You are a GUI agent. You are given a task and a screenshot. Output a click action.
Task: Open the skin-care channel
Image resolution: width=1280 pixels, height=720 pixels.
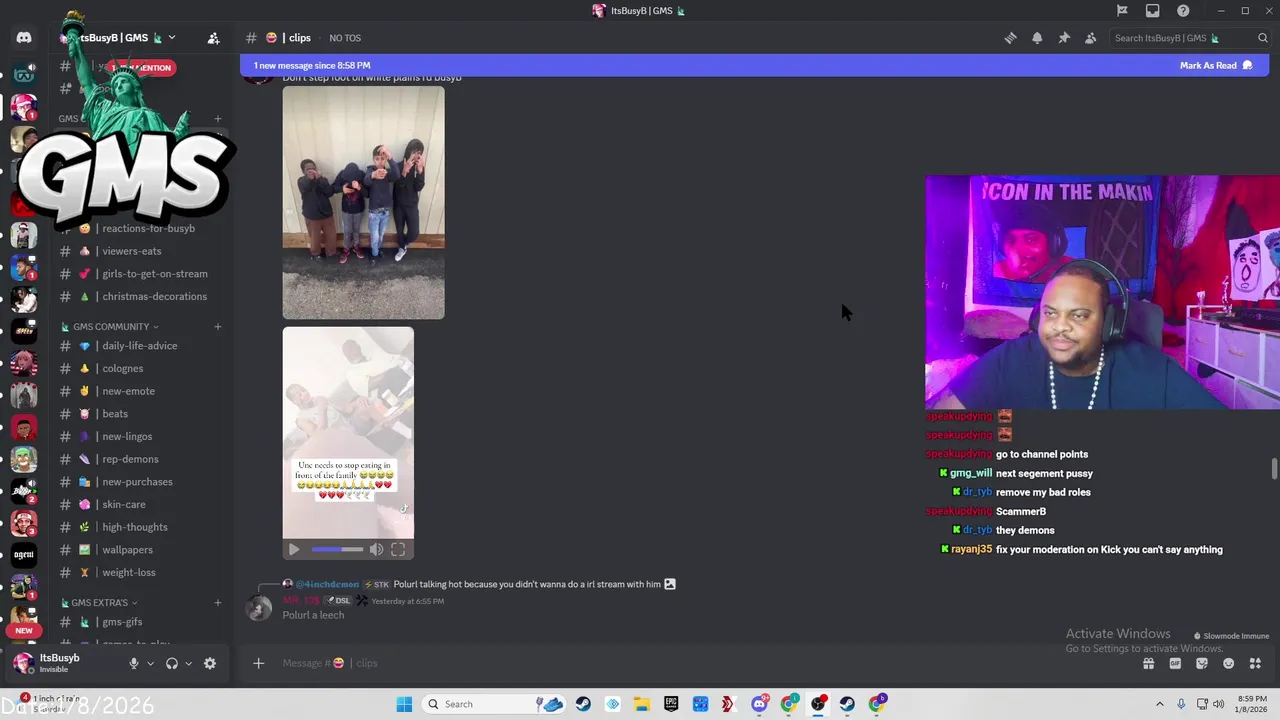click(140, 504)
